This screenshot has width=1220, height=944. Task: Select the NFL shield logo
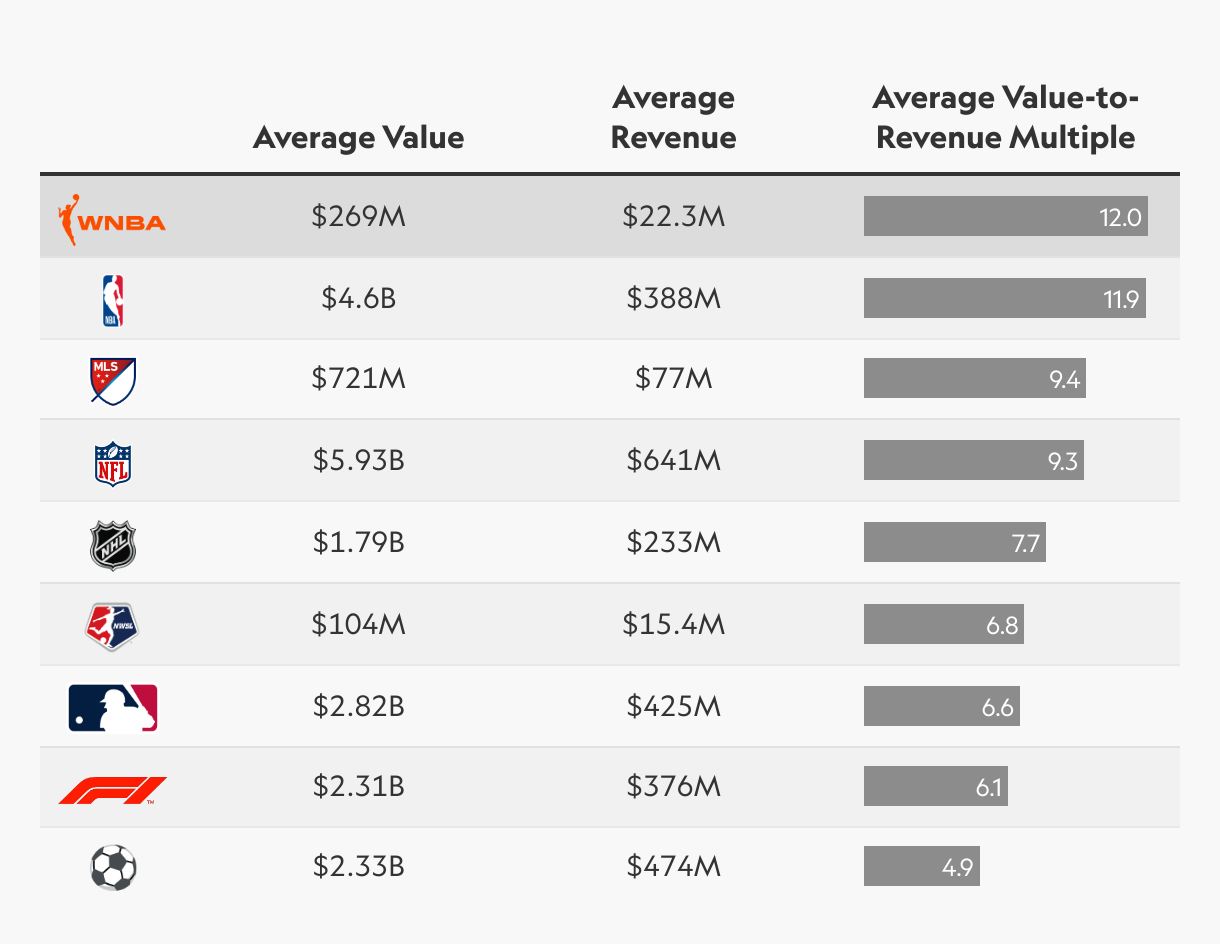(x=113, y=462)
